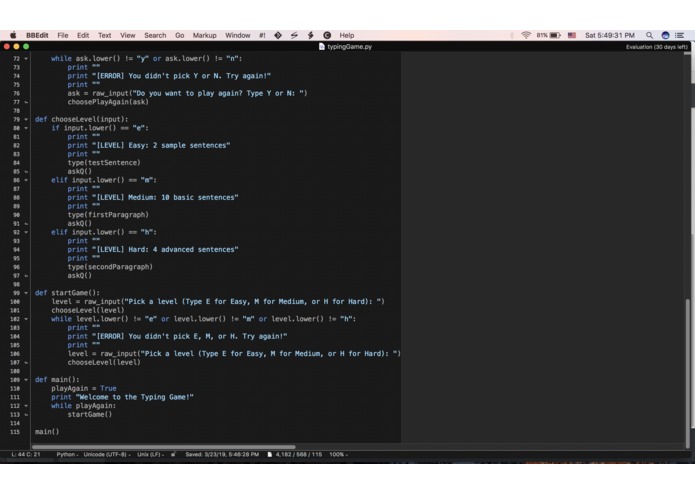The image size is (695, 494).
Task: Click the L: 44 C: 21 cursor position
Action: point(26,454)
